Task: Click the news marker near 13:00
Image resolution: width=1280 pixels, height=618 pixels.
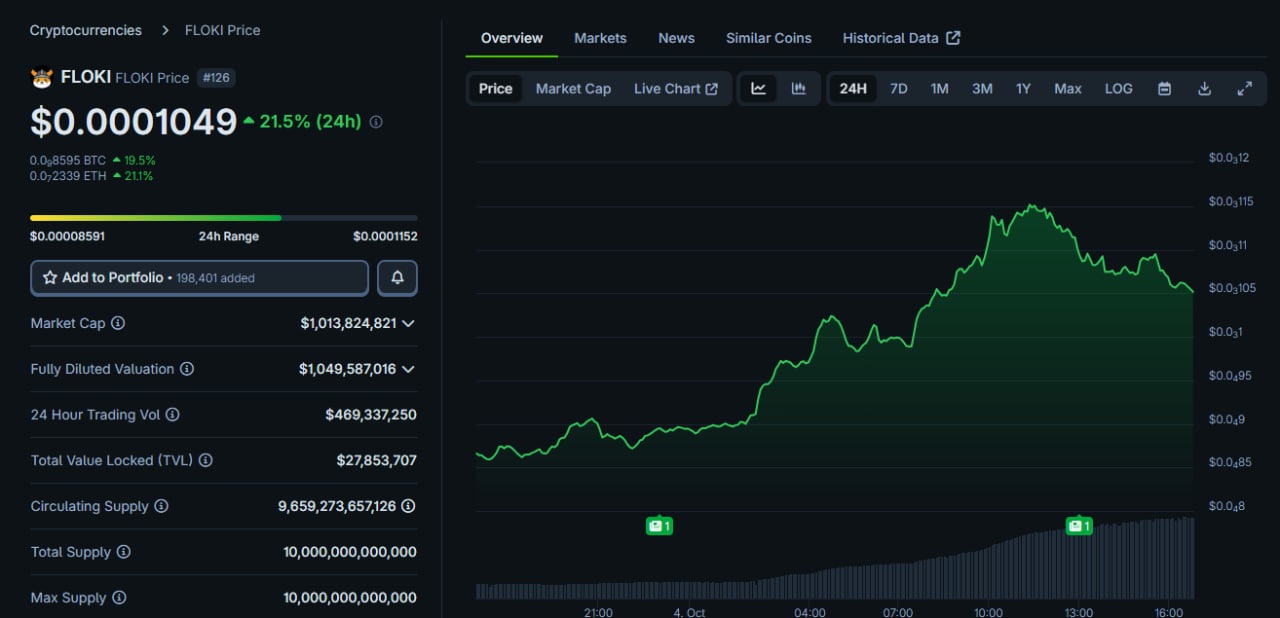Action: [x=1079, y=525]
